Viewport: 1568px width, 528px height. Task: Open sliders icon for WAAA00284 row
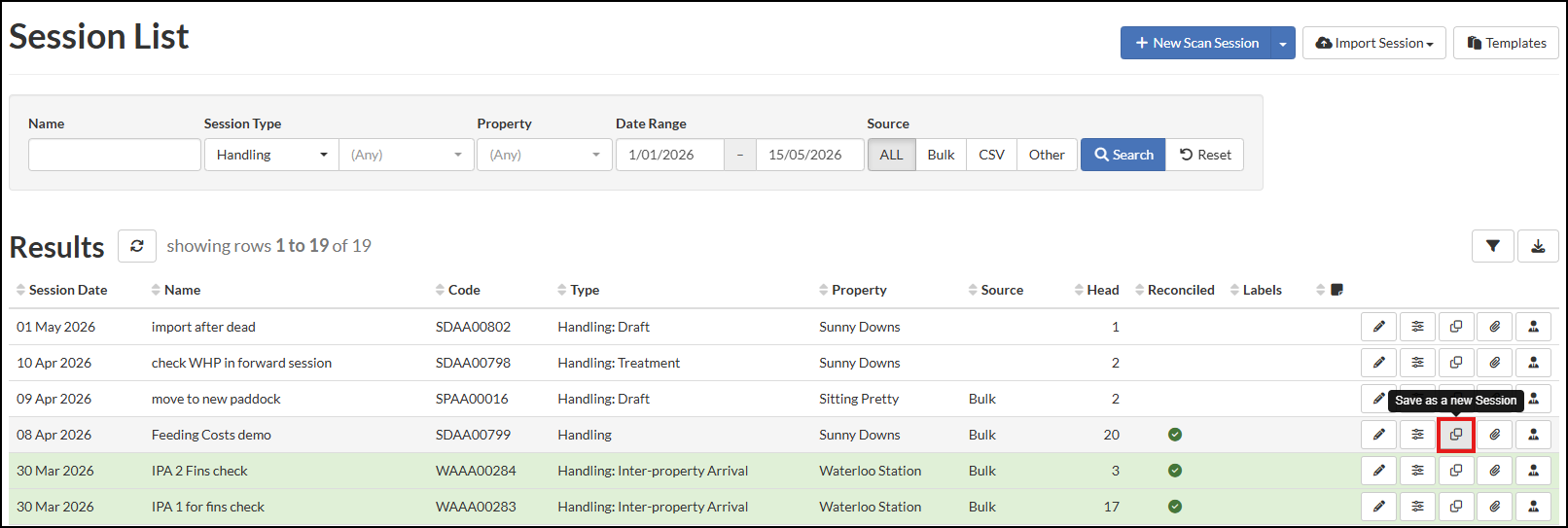click(x=1417, y=471)
